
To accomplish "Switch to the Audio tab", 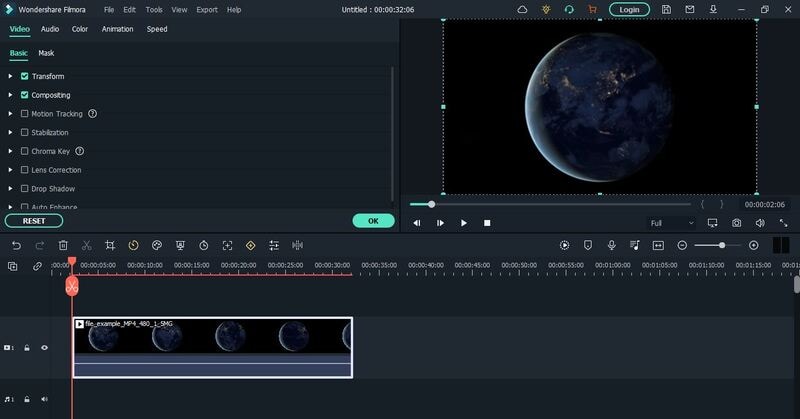I will tap(50, 29).
